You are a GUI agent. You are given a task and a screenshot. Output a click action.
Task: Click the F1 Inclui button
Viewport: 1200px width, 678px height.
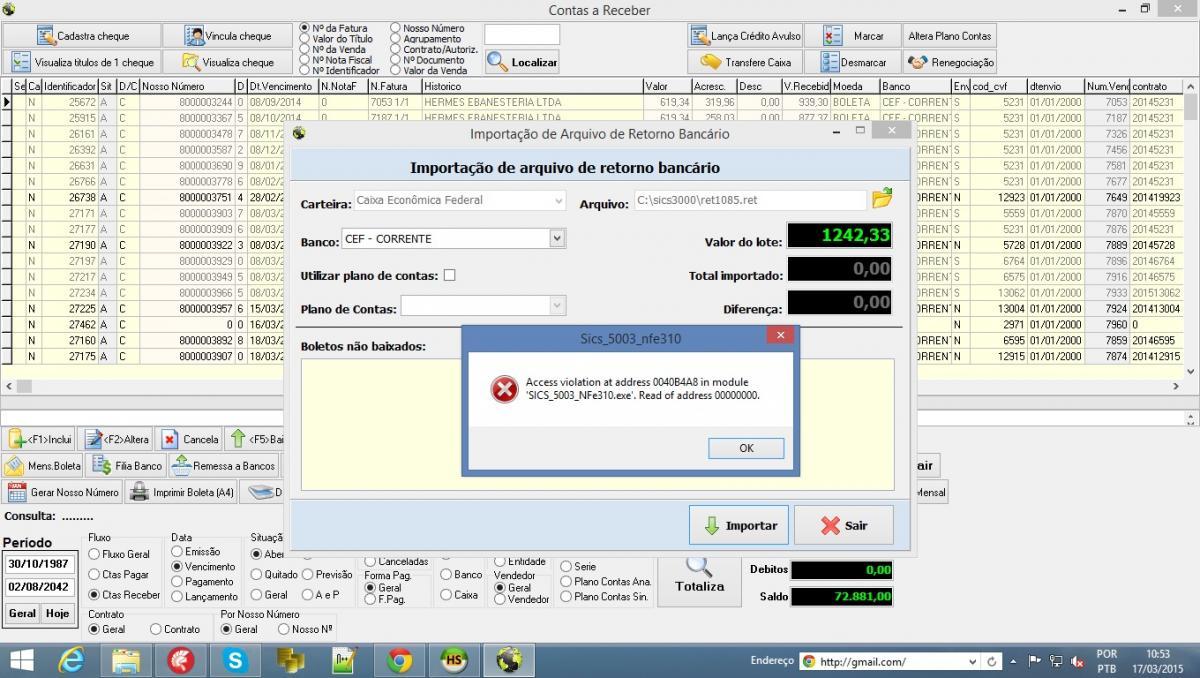[41, 439]
